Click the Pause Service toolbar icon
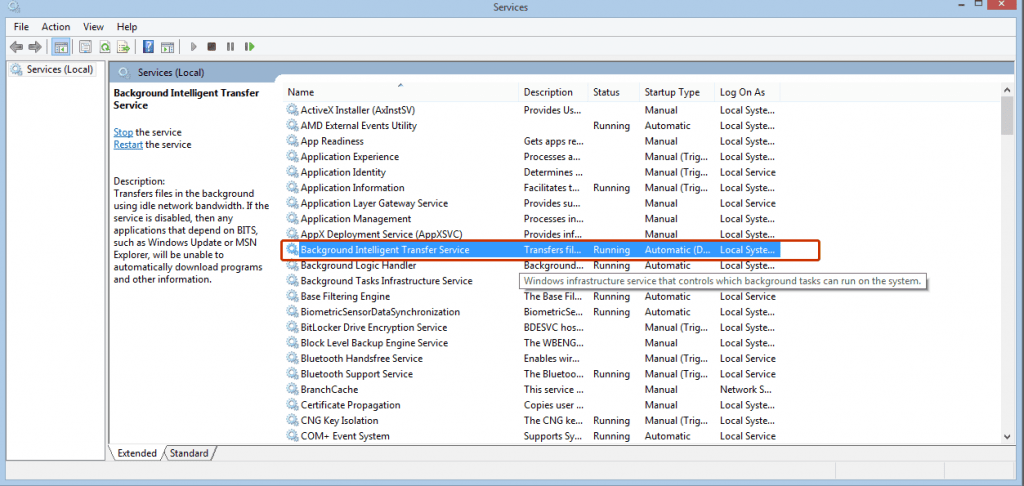 coord(231,47)
